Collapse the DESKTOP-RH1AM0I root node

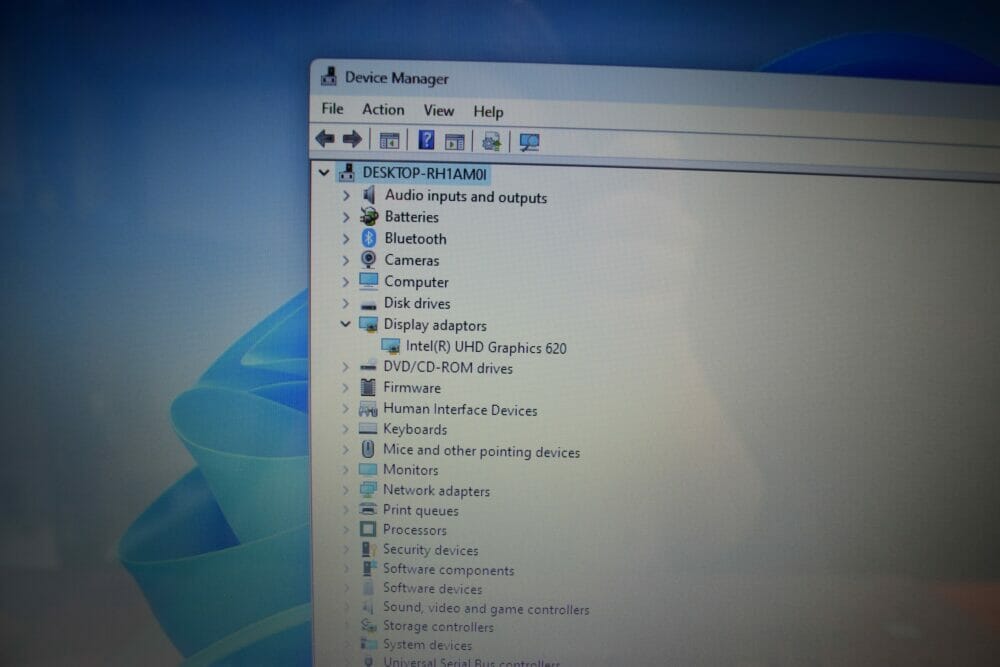tap(324, 172)
